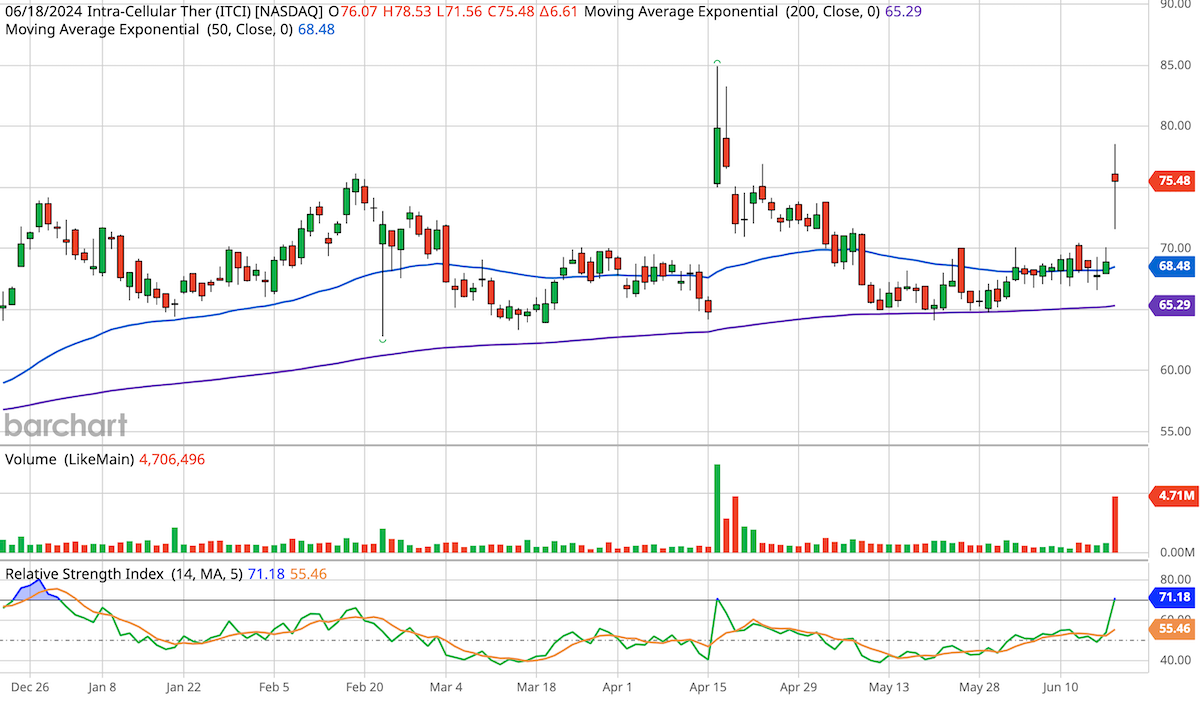Viewport: 1200px width, 701px height.
Task: Click the Jun 10 date axis label
Action: (x=1061, y=688)
